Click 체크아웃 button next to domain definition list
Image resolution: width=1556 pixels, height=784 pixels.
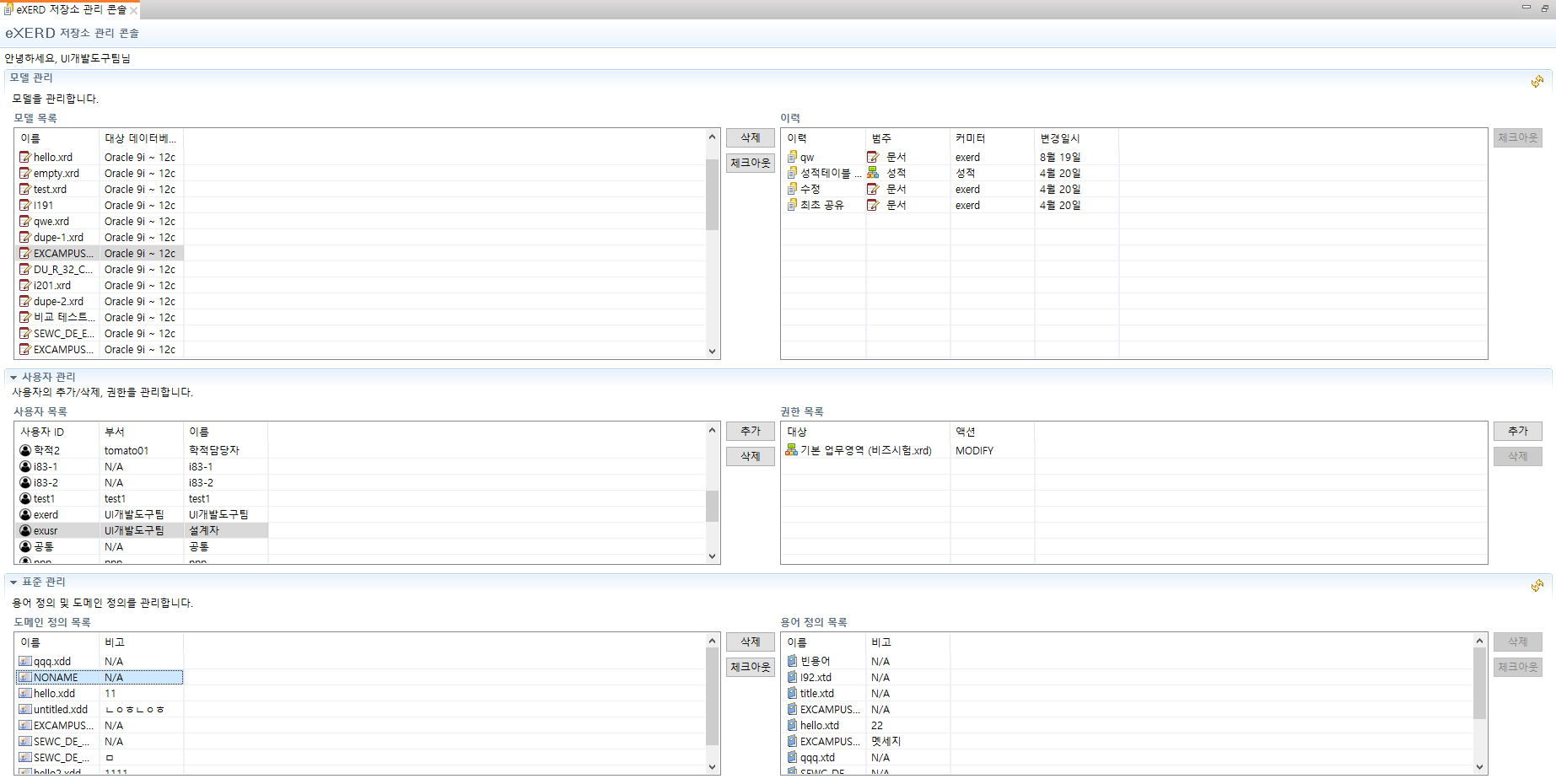751,667
